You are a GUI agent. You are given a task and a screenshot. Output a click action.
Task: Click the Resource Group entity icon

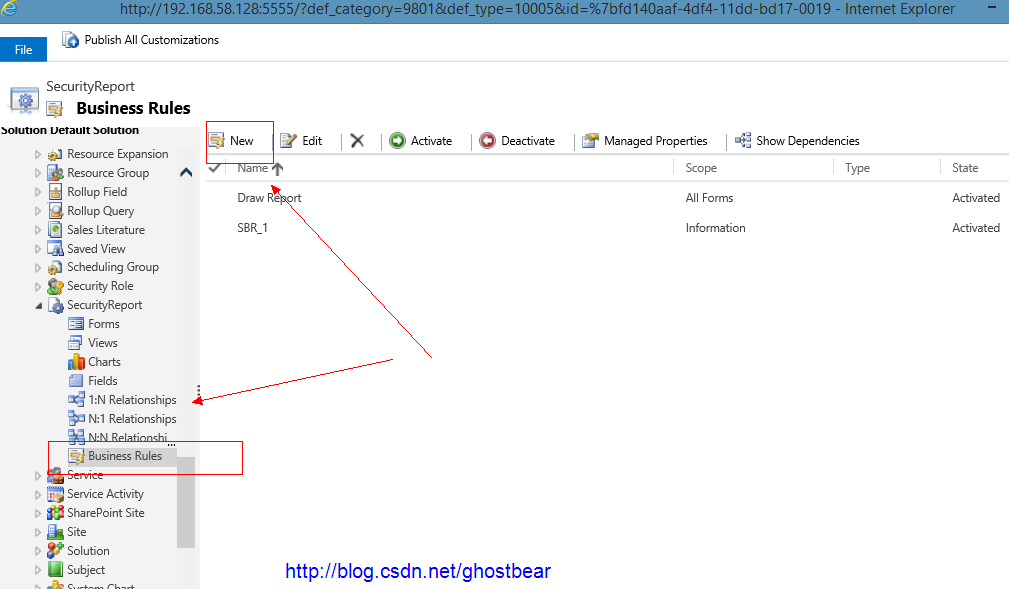55,173
